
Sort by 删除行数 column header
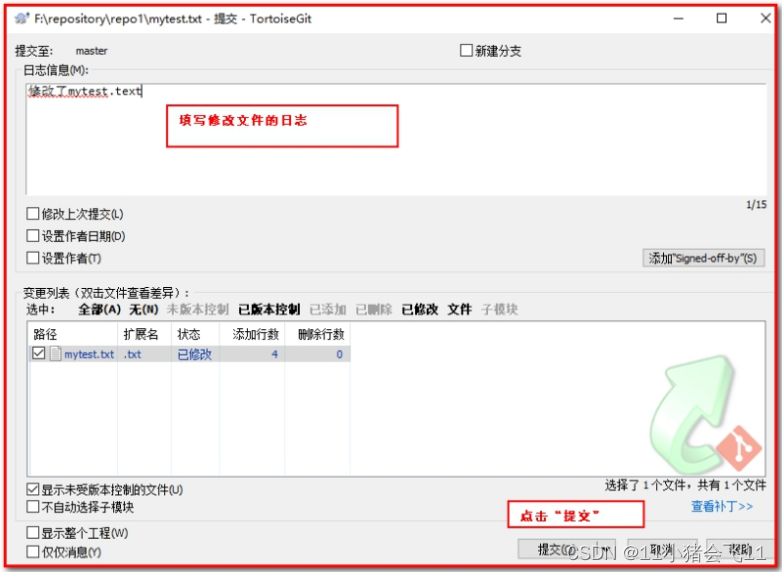click(x=317, y=334)
